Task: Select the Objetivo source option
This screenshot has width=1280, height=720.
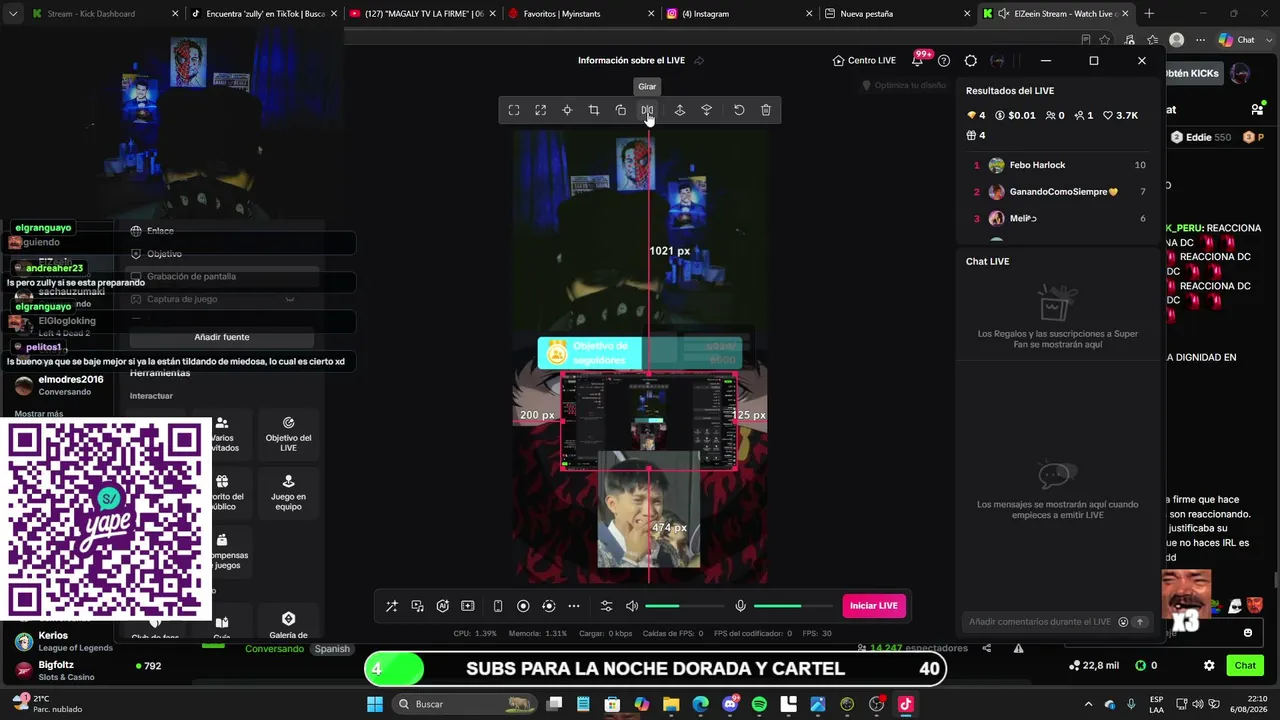Action: pos(164,254)
